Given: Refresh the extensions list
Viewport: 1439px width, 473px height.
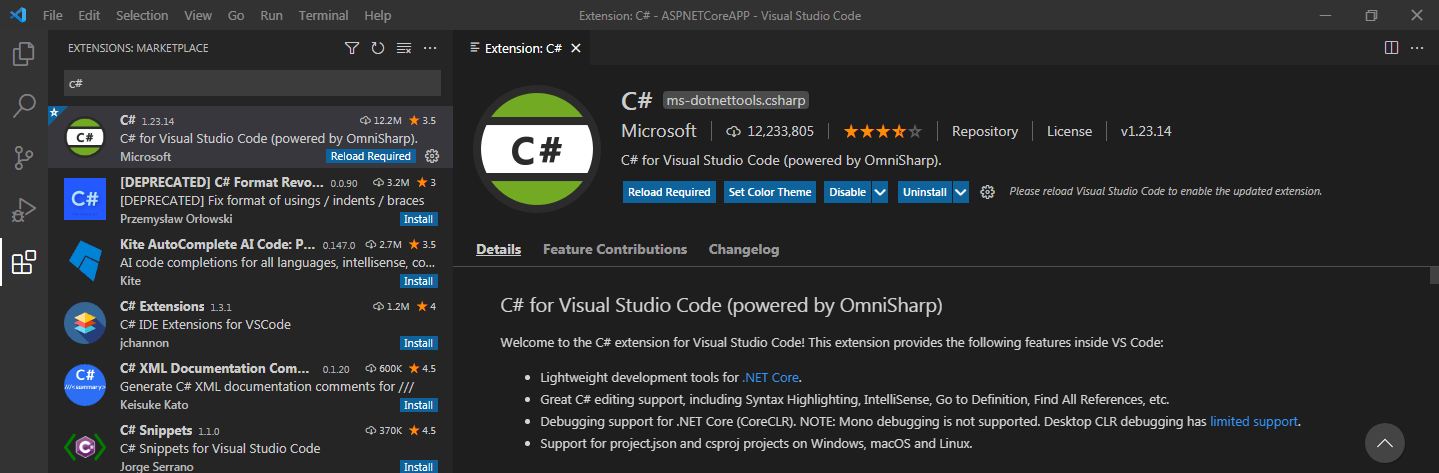Looking at the screenshot, I should pyautogui.click(x=378, y=48).
